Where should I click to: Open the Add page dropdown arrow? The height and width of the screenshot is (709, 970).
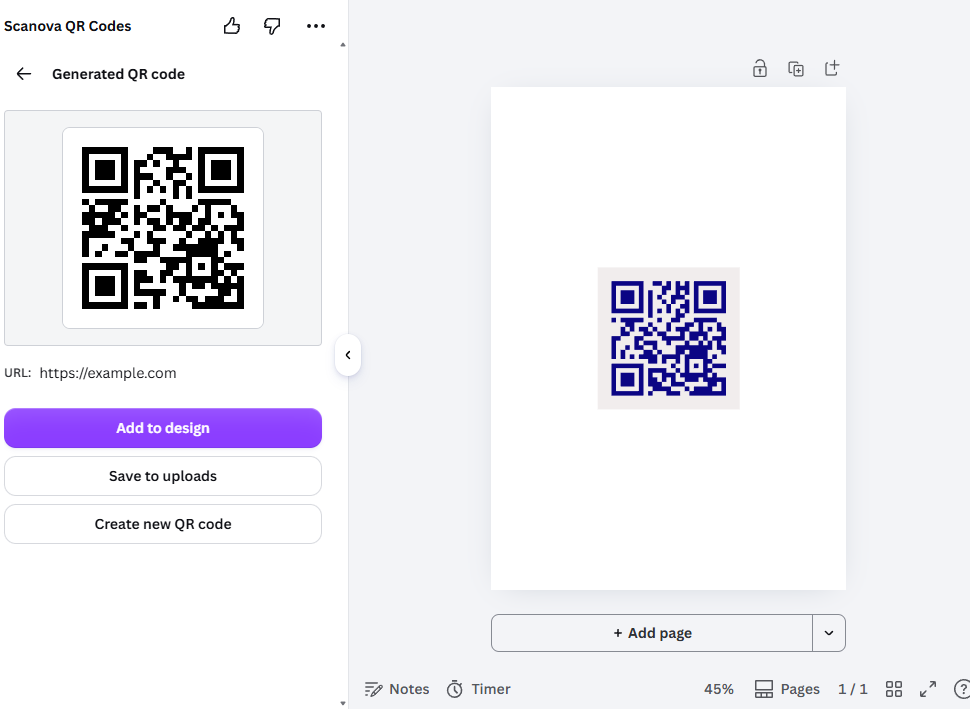829,633
